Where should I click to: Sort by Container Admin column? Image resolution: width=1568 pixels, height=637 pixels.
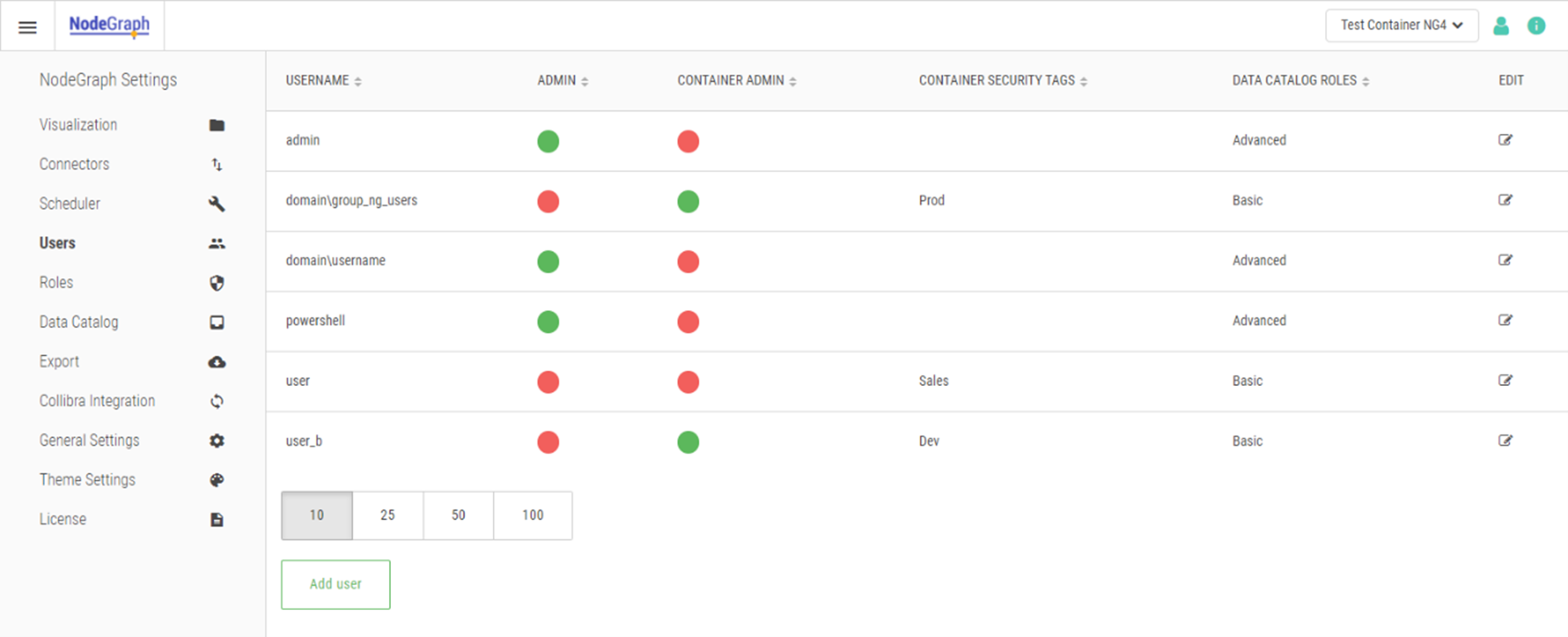pyautogui.click(x=737, y=81)
